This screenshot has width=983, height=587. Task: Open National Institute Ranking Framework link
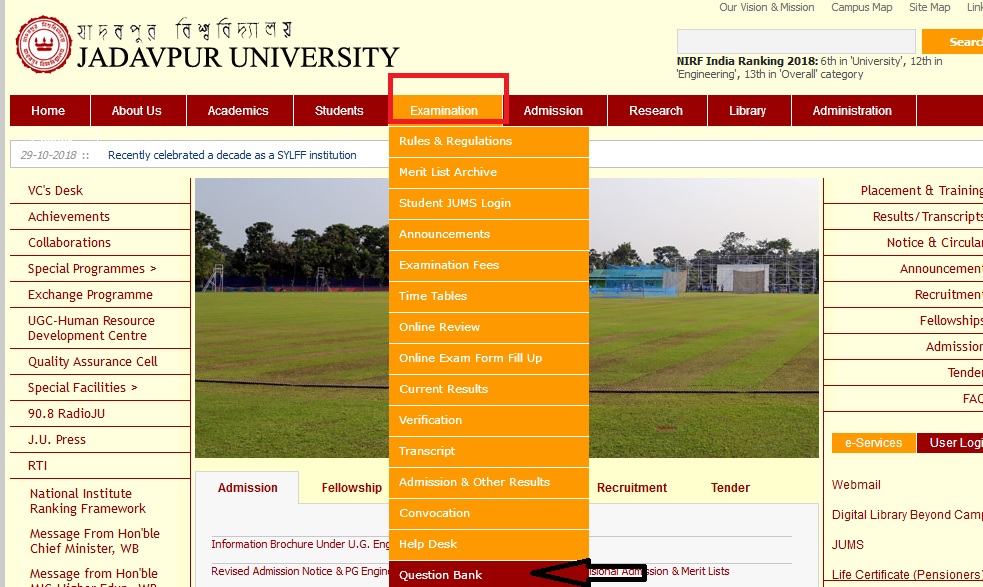pyautogui.click(x=88, y=501)
